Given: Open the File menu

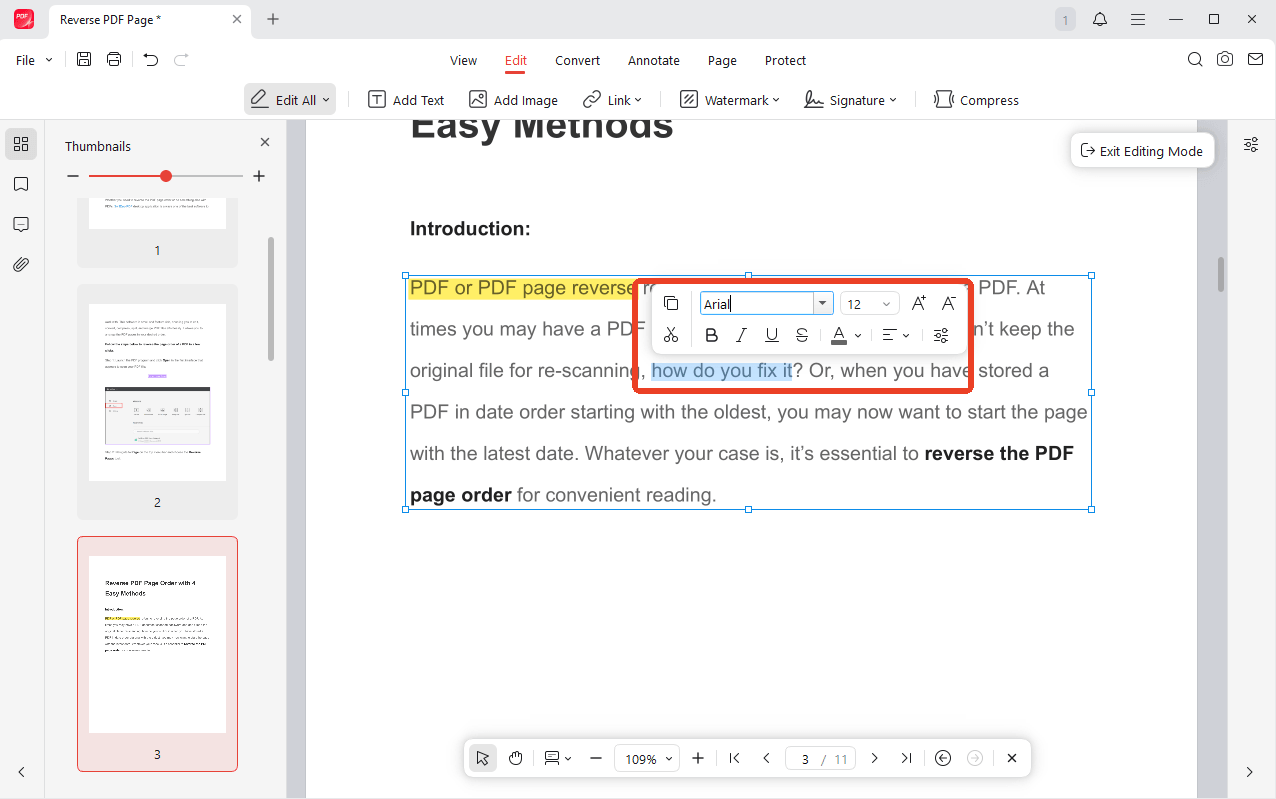Looking at the screenshot, I should click(34, 60).
